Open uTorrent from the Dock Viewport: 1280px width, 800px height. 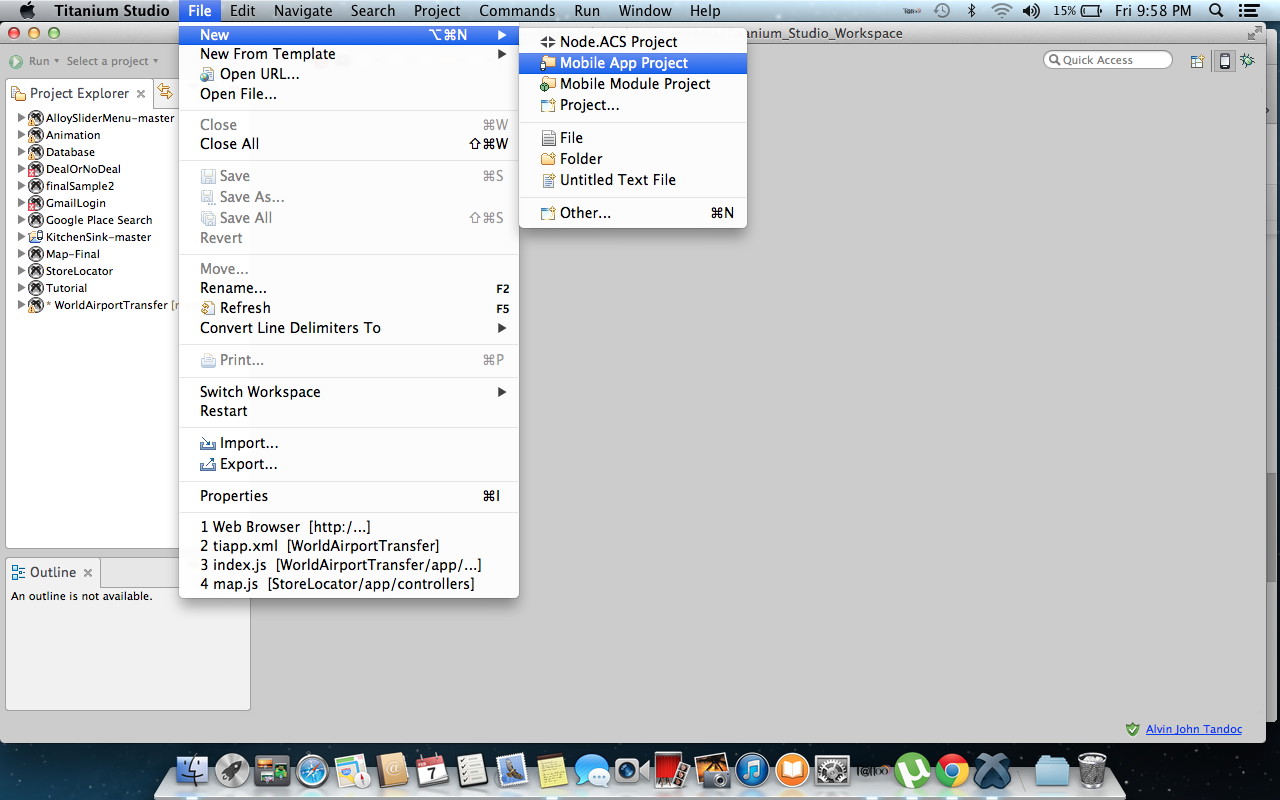click(x=912, y=770)
